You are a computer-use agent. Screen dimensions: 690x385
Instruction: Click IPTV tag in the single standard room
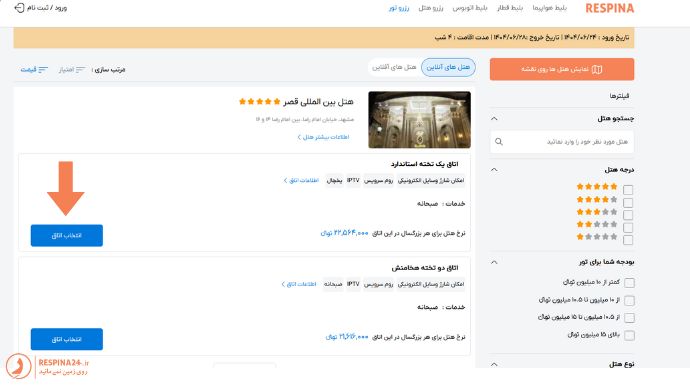(x=353, y=180)
